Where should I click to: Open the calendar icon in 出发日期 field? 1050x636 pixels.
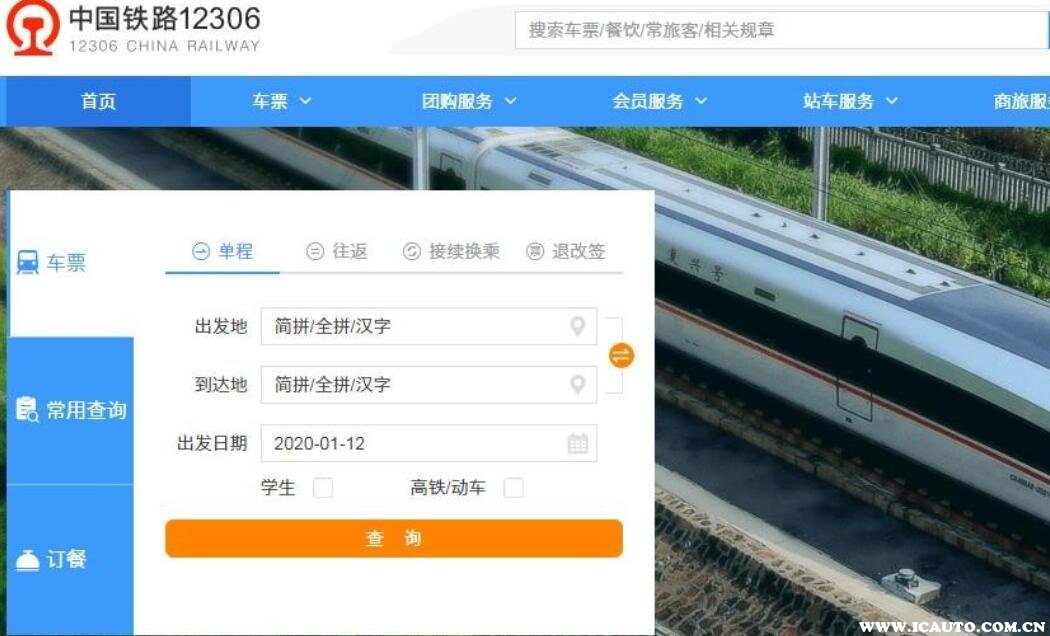coord(577,443)
